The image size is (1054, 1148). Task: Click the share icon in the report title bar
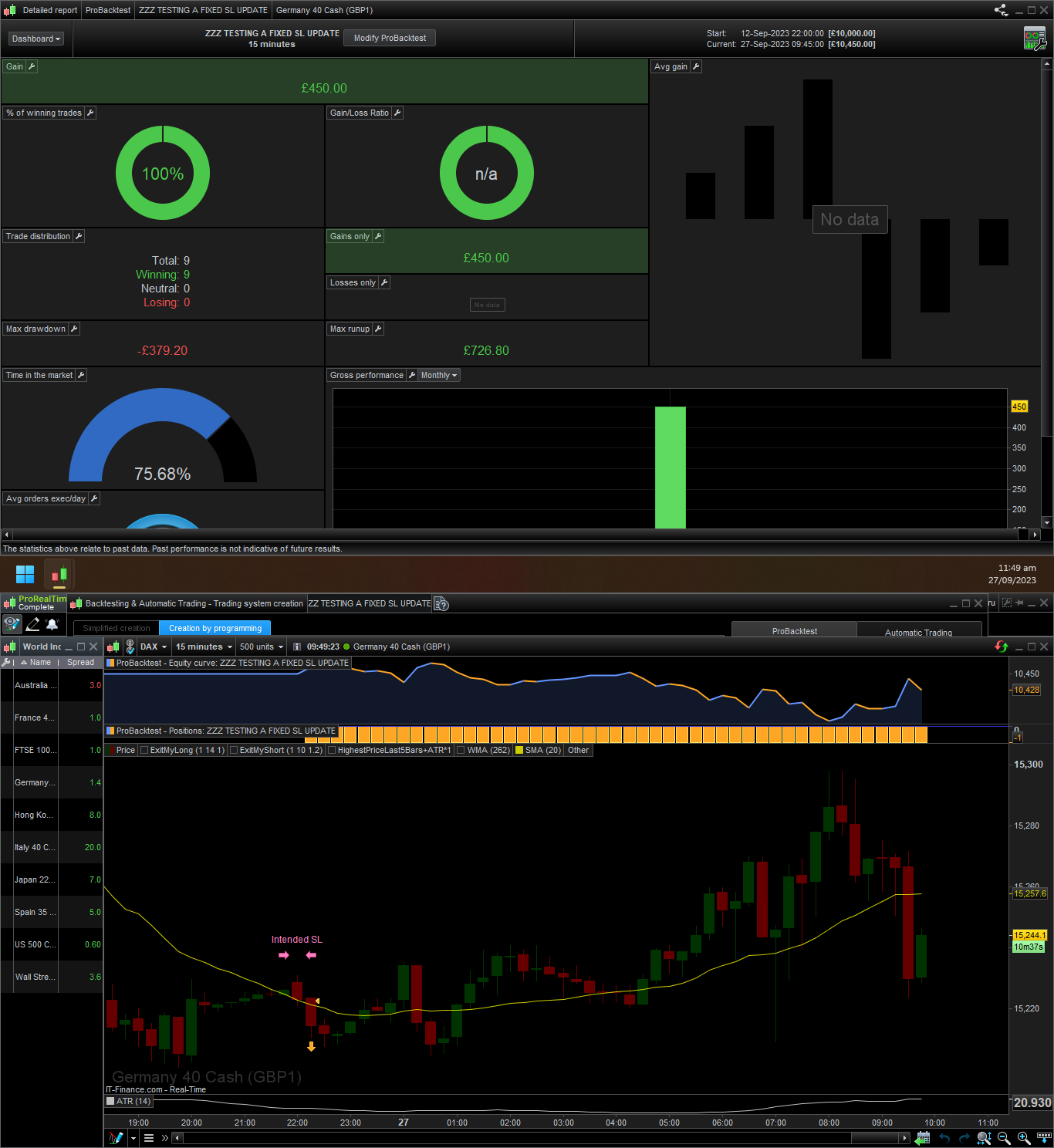[x=1001, y=10]
